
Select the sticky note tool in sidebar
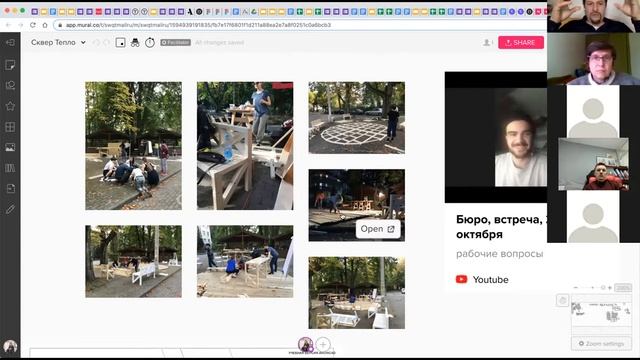(10, 65)
